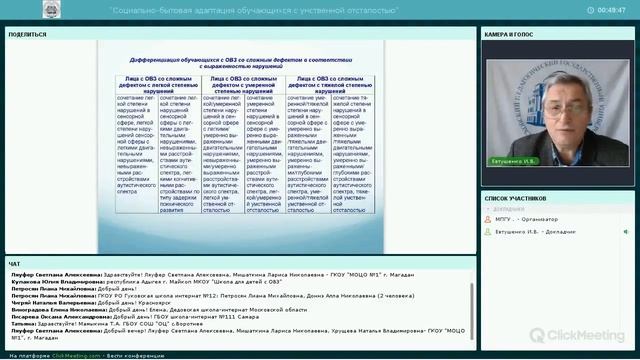Click Татьяна's chat message about ГБОУ СОШ
Screen dimensions: 640x360
(x=107, y=324)
